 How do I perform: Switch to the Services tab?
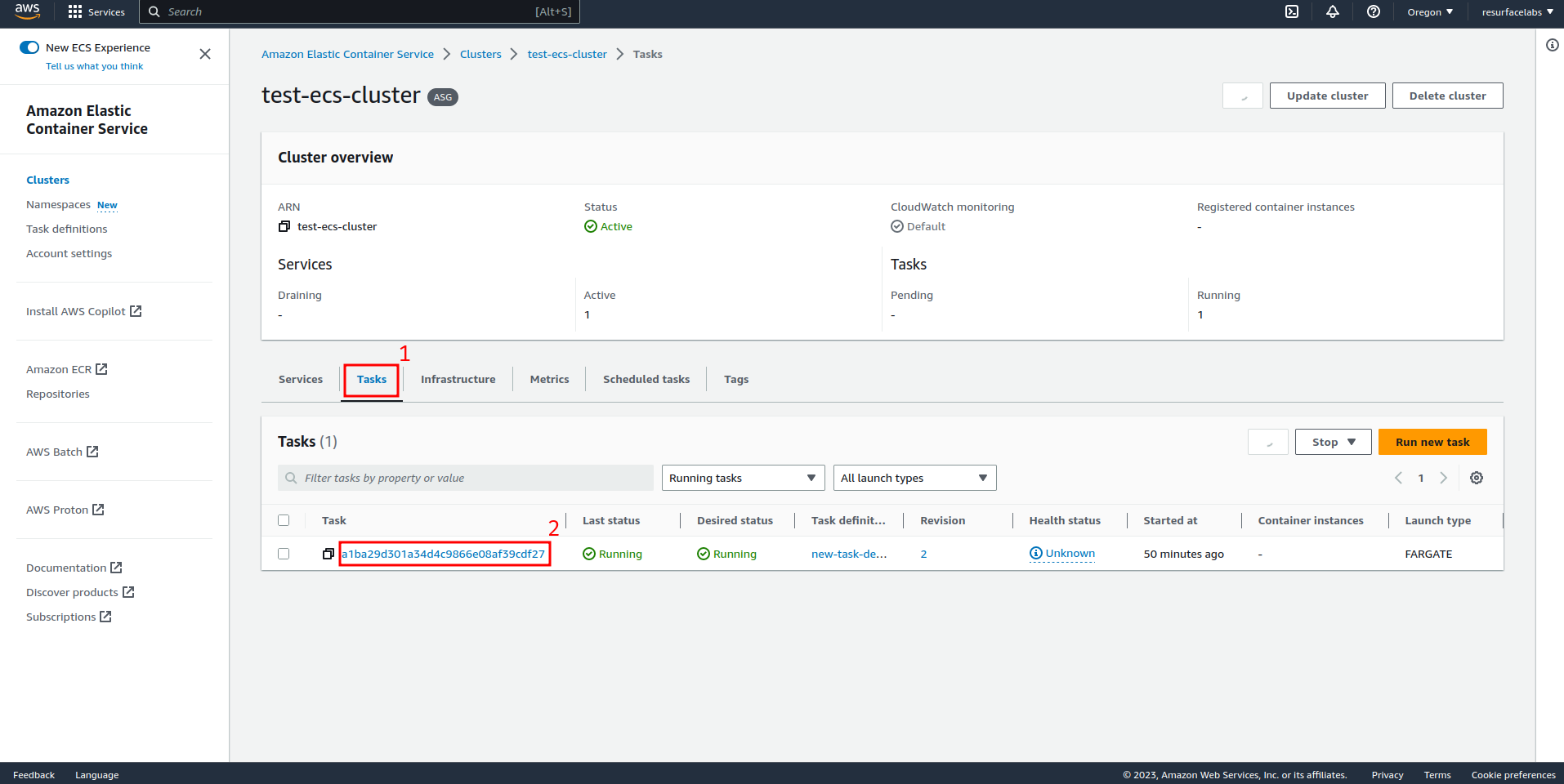pyautogui.click(x=301, y=379)
